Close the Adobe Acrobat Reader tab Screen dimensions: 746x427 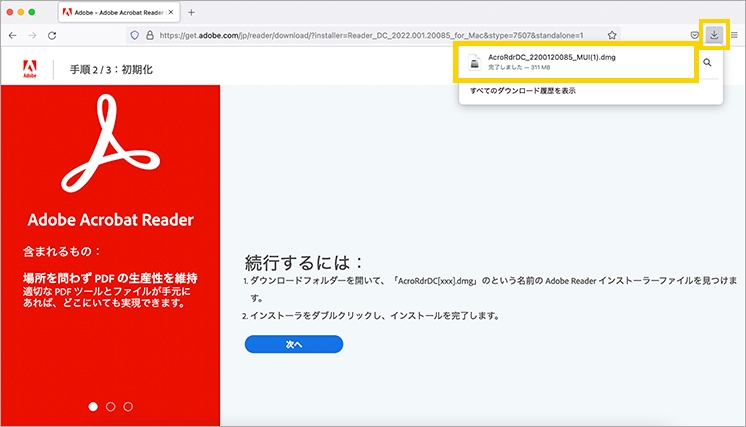[x=171, y=12]
